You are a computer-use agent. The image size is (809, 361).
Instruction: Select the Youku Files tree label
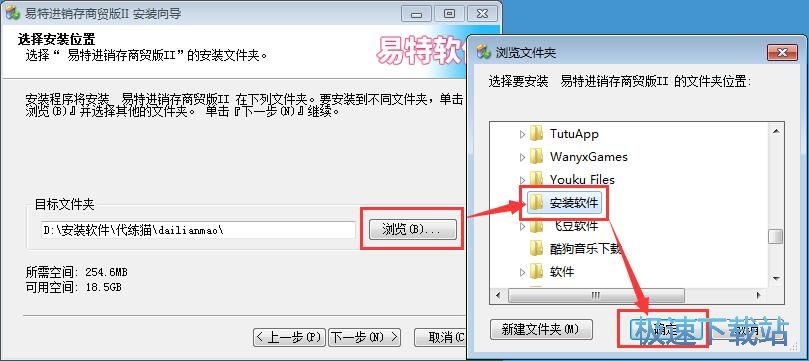(x=582, y=179)
